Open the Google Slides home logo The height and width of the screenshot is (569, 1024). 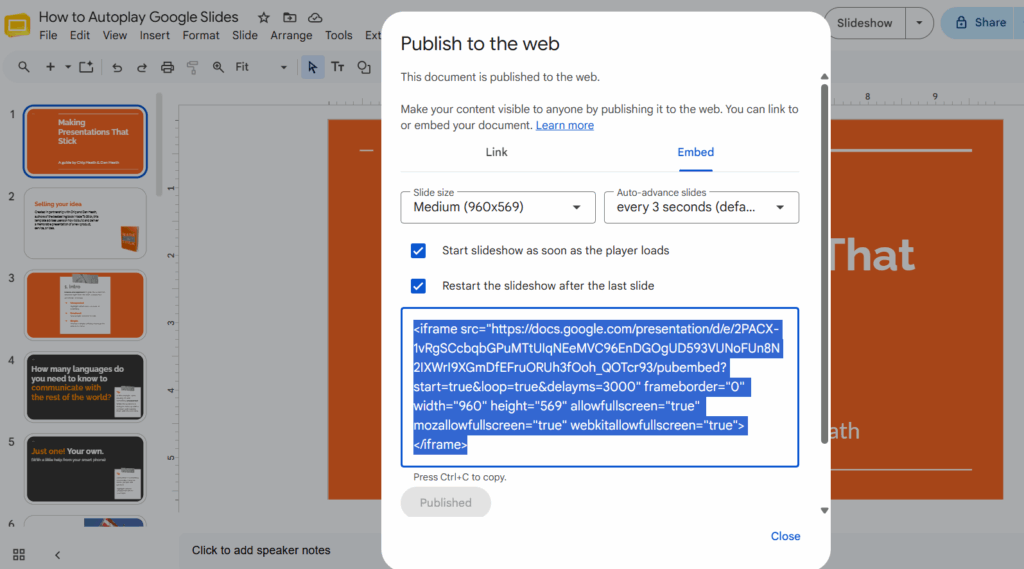17,25
